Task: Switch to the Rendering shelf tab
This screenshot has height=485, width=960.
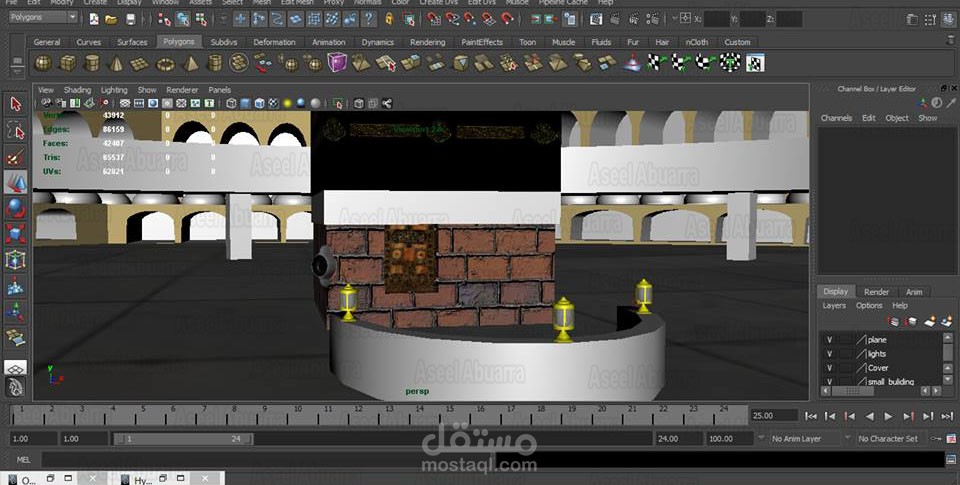Action: tap(427, 42)
